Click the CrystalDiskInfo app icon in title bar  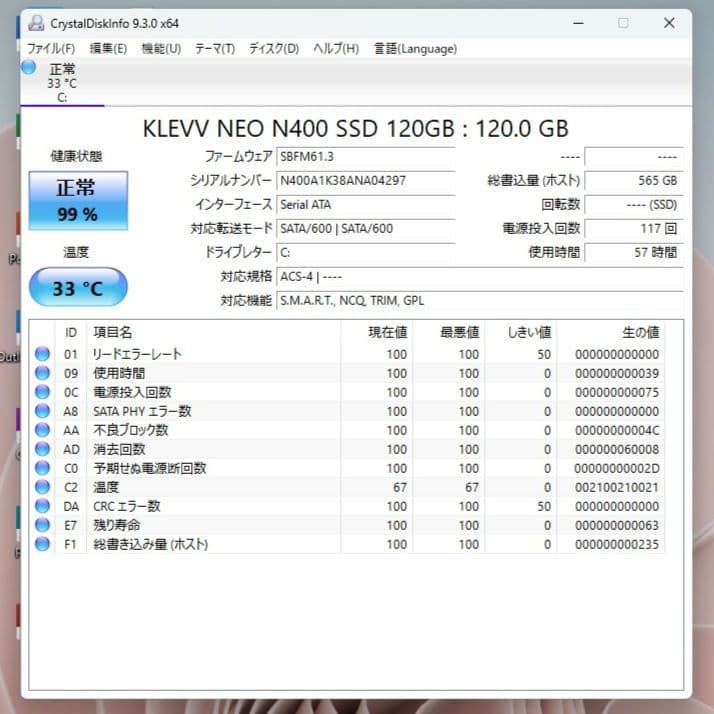36,23
